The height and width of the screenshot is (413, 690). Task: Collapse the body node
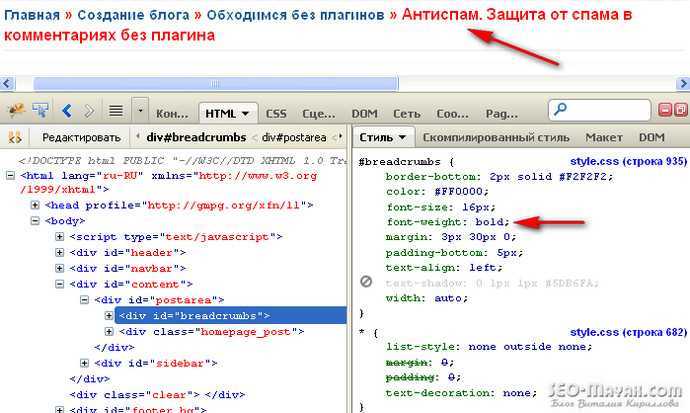click(x=35, y=221)
